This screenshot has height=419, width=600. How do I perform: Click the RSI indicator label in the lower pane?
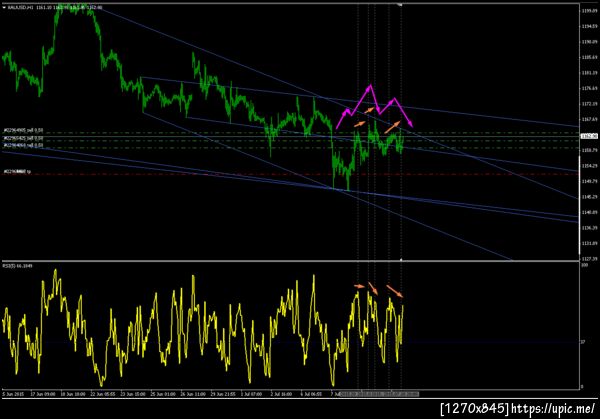(18, 266)
